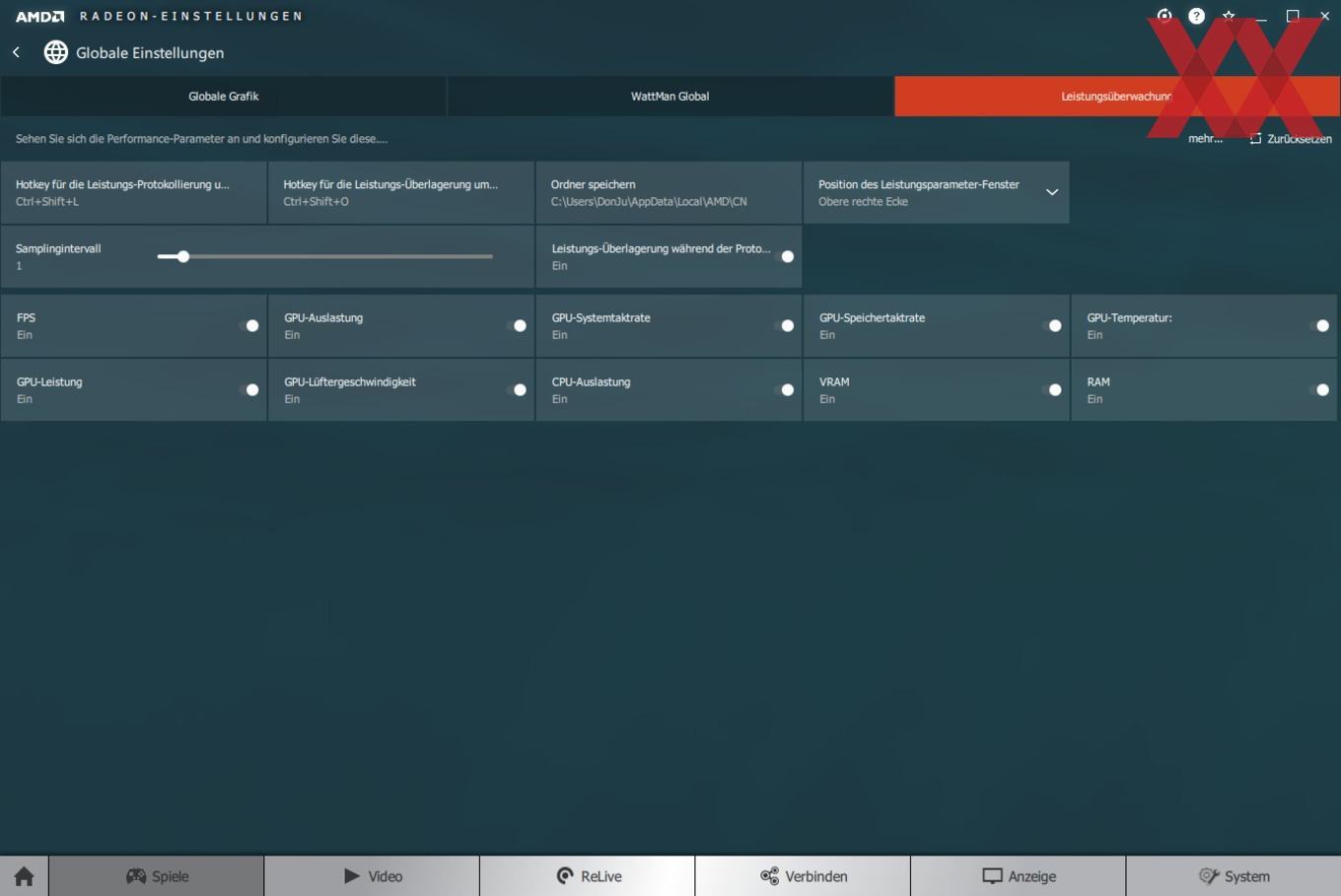Click the star favorites icon

tap(1229, 16)
